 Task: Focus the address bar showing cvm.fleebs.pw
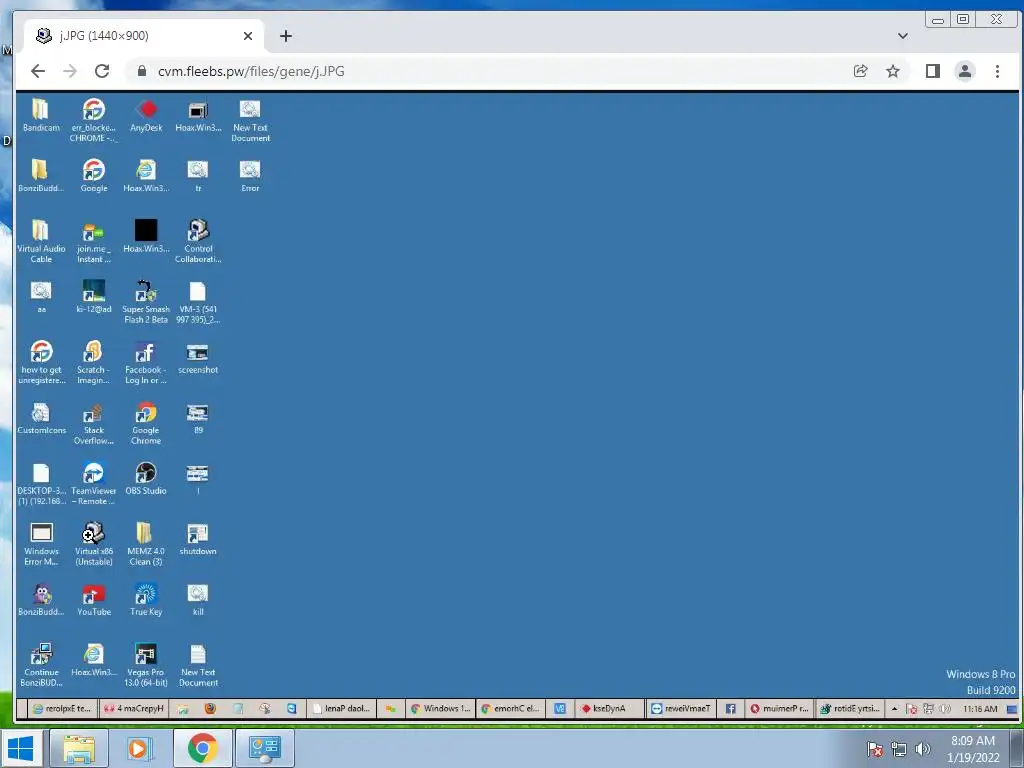point(483,71)
